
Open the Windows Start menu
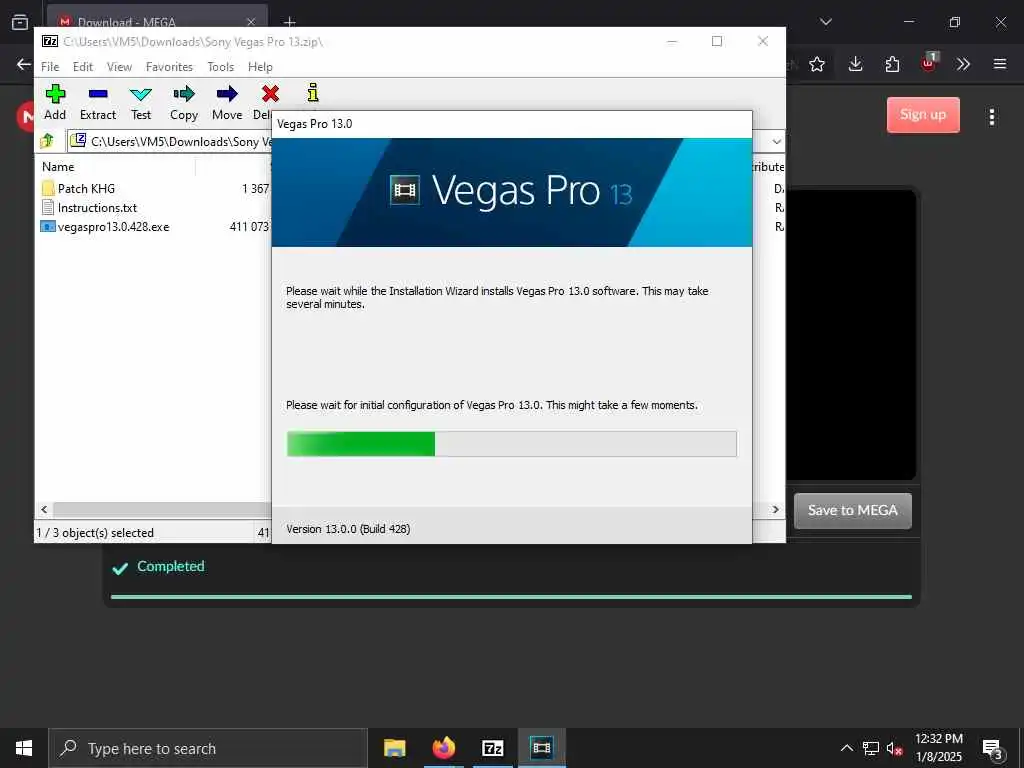click(x=24, y=748)
